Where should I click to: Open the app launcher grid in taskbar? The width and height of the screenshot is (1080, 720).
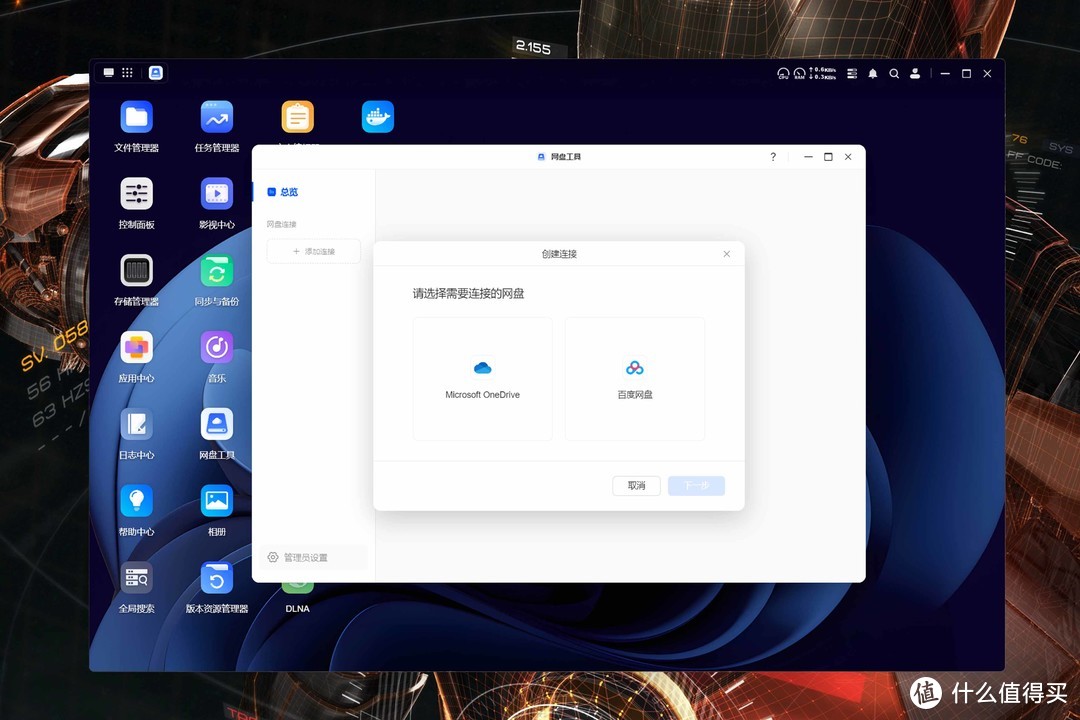pyautogui.click(x=127, y=72)
